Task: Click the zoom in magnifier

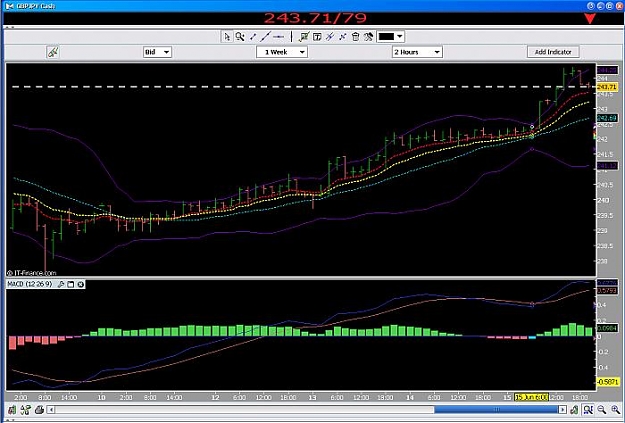Action: coord(615,409)
